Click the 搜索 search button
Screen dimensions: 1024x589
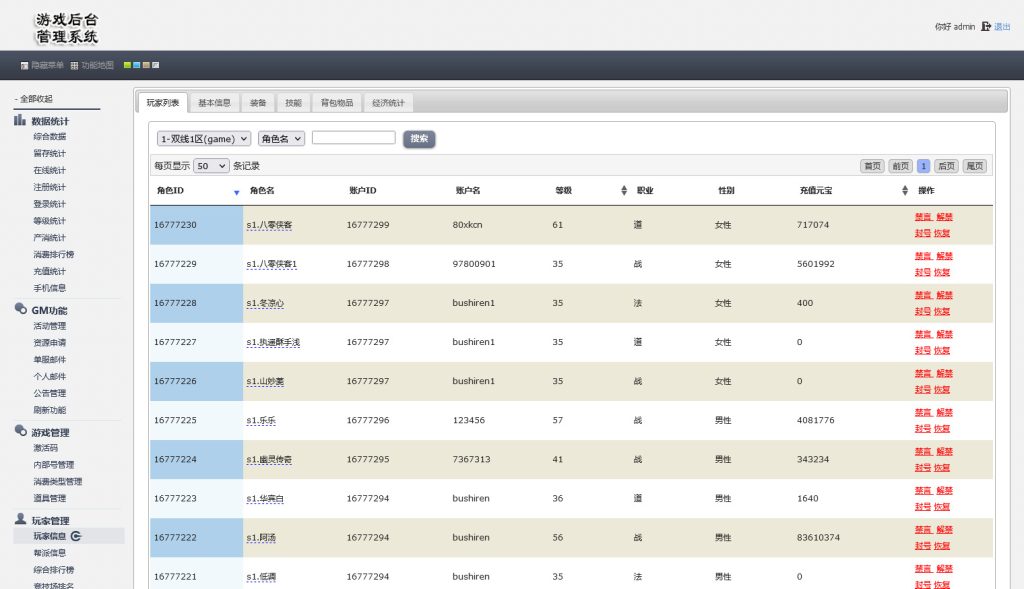click(x=419, y=138)
